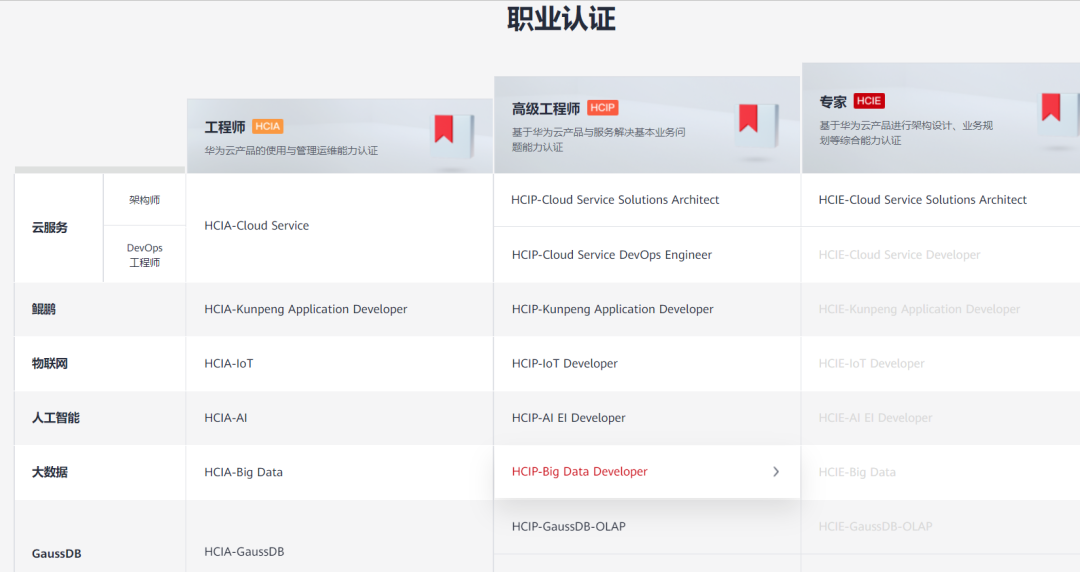Click the bookmark icon in the 高级工程师 HCIP header
The image size is (1080, 572).
pyautogui.click(x=748, y=119)
